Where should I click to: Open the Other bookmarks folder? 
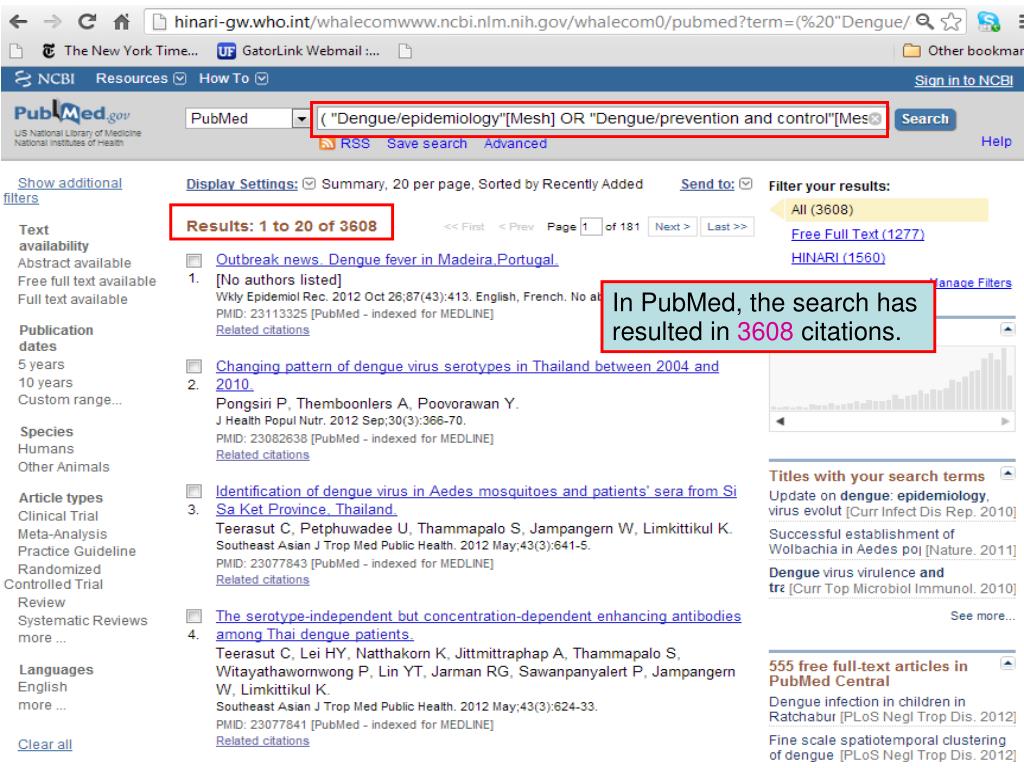pyautogui.click(x=963, y=50)
